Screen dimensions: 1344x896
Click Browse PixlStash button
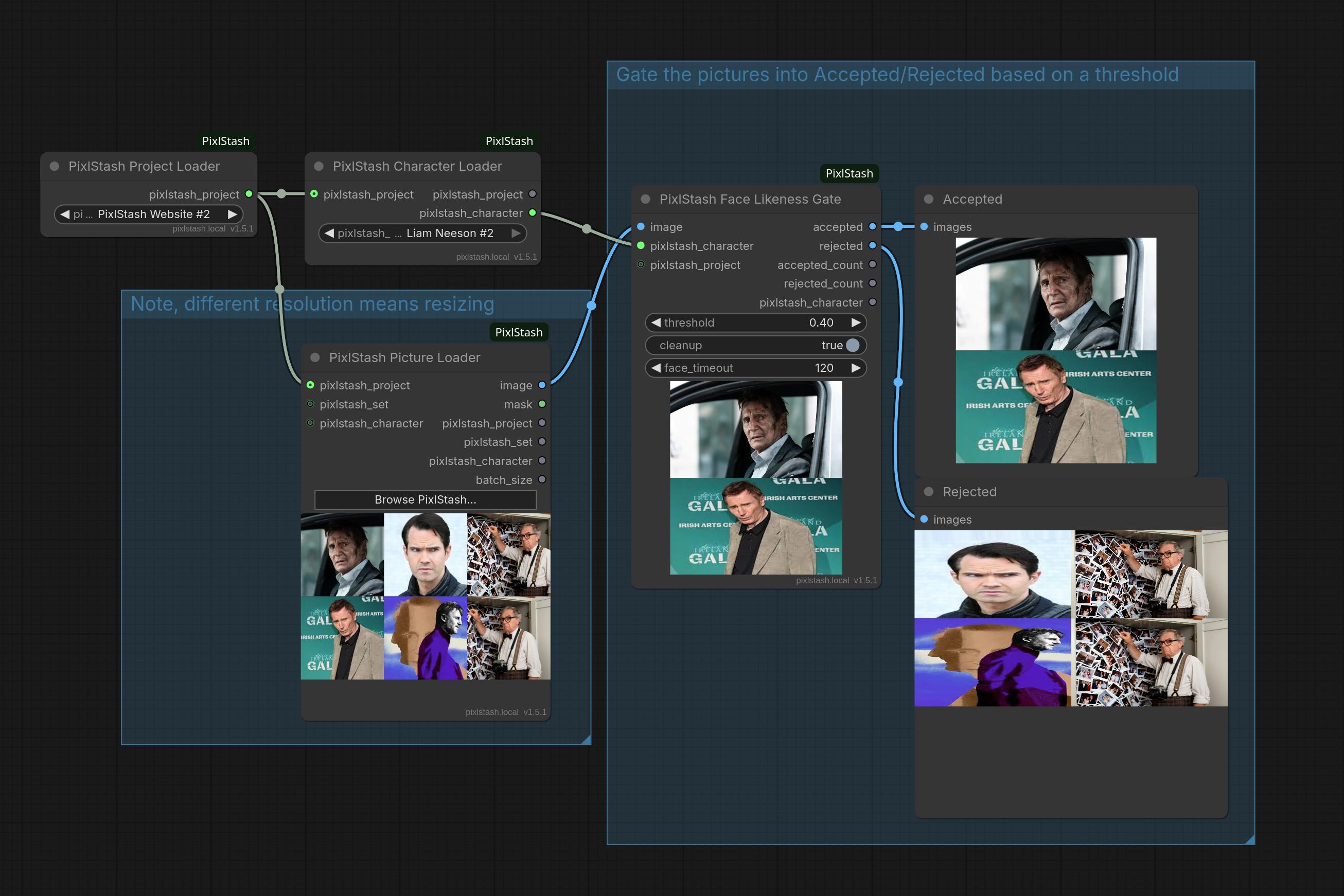pos(426,499)
